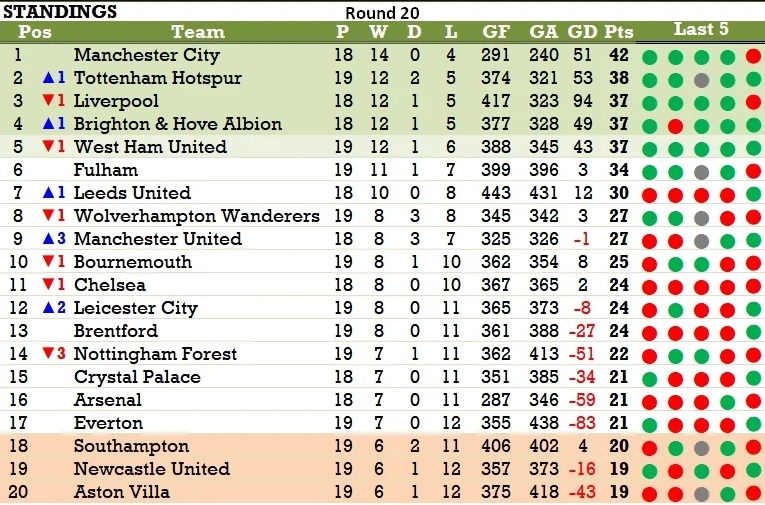Click the Last 5 column header

701,29
